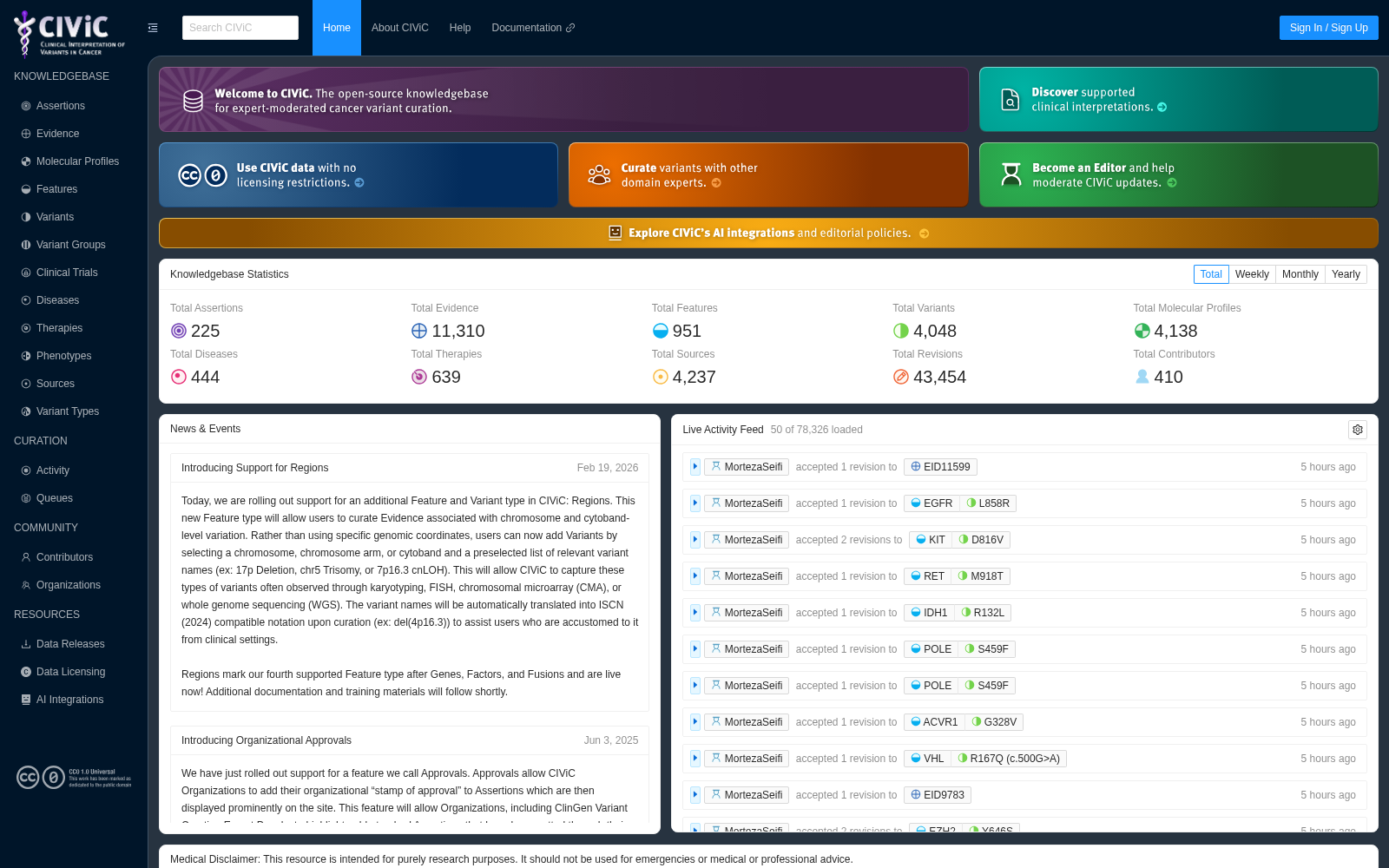Viewport: 1389px width, 868px height.
Task: Open the Live Activity Feed settings gear
Action: pyautogui.click(x=1358, y=430)
